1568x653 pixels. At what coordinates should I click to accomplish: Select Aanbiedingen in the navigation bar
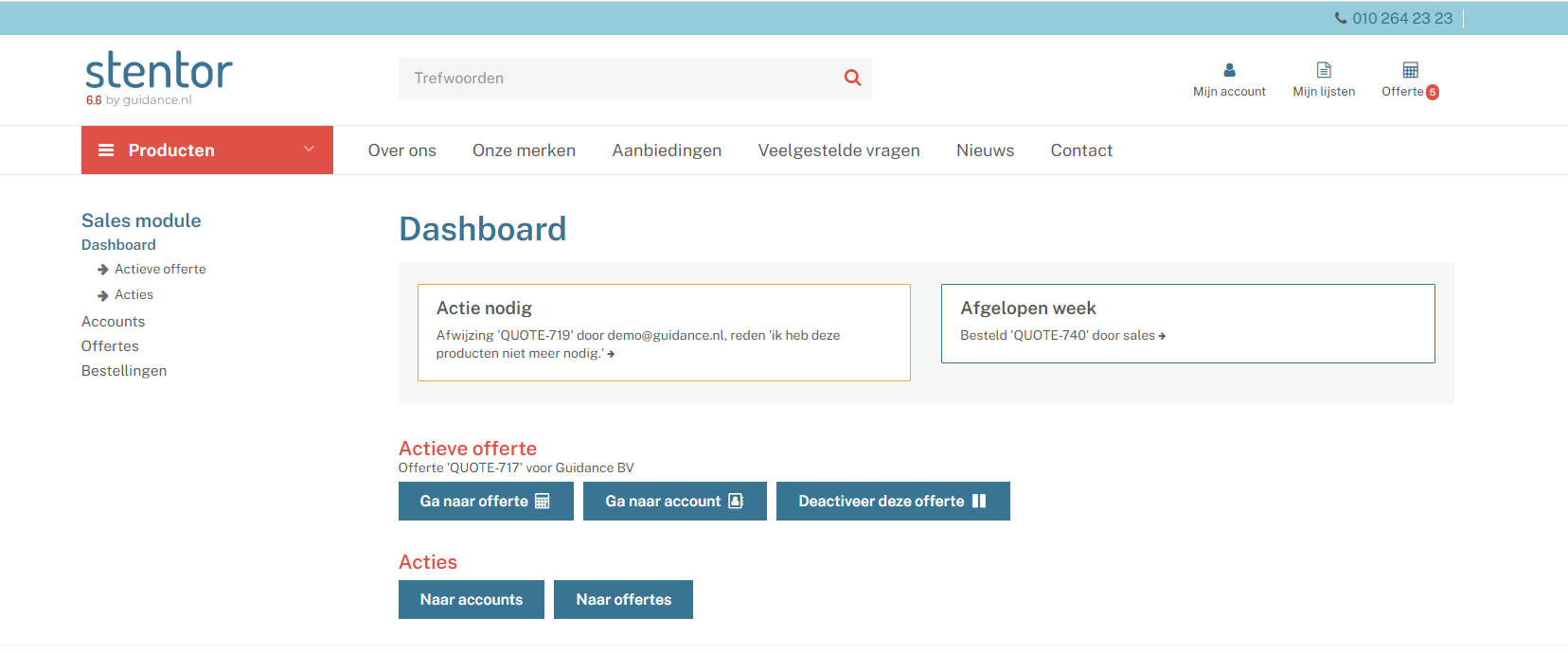(667, 150)
